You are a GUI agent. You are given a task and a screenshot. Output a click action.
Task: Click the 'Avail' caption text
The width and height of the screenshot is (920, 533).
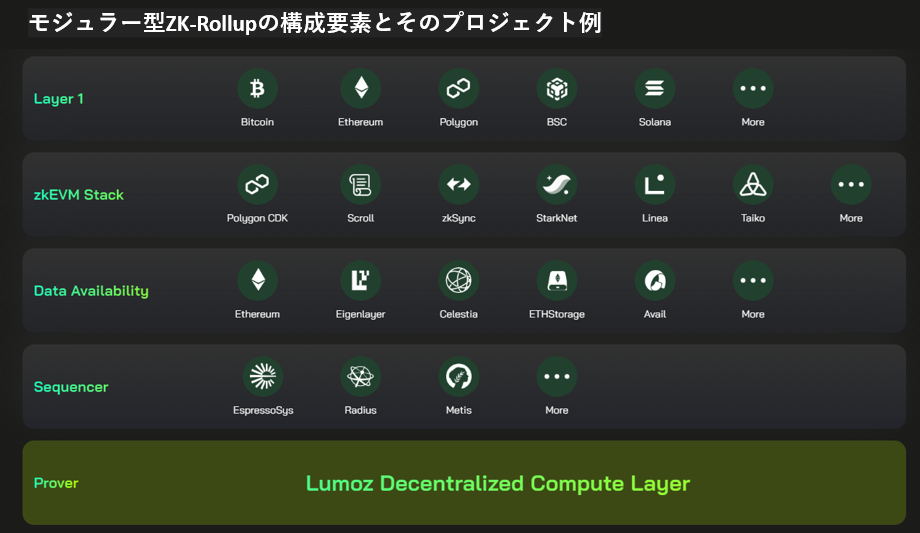655,314
